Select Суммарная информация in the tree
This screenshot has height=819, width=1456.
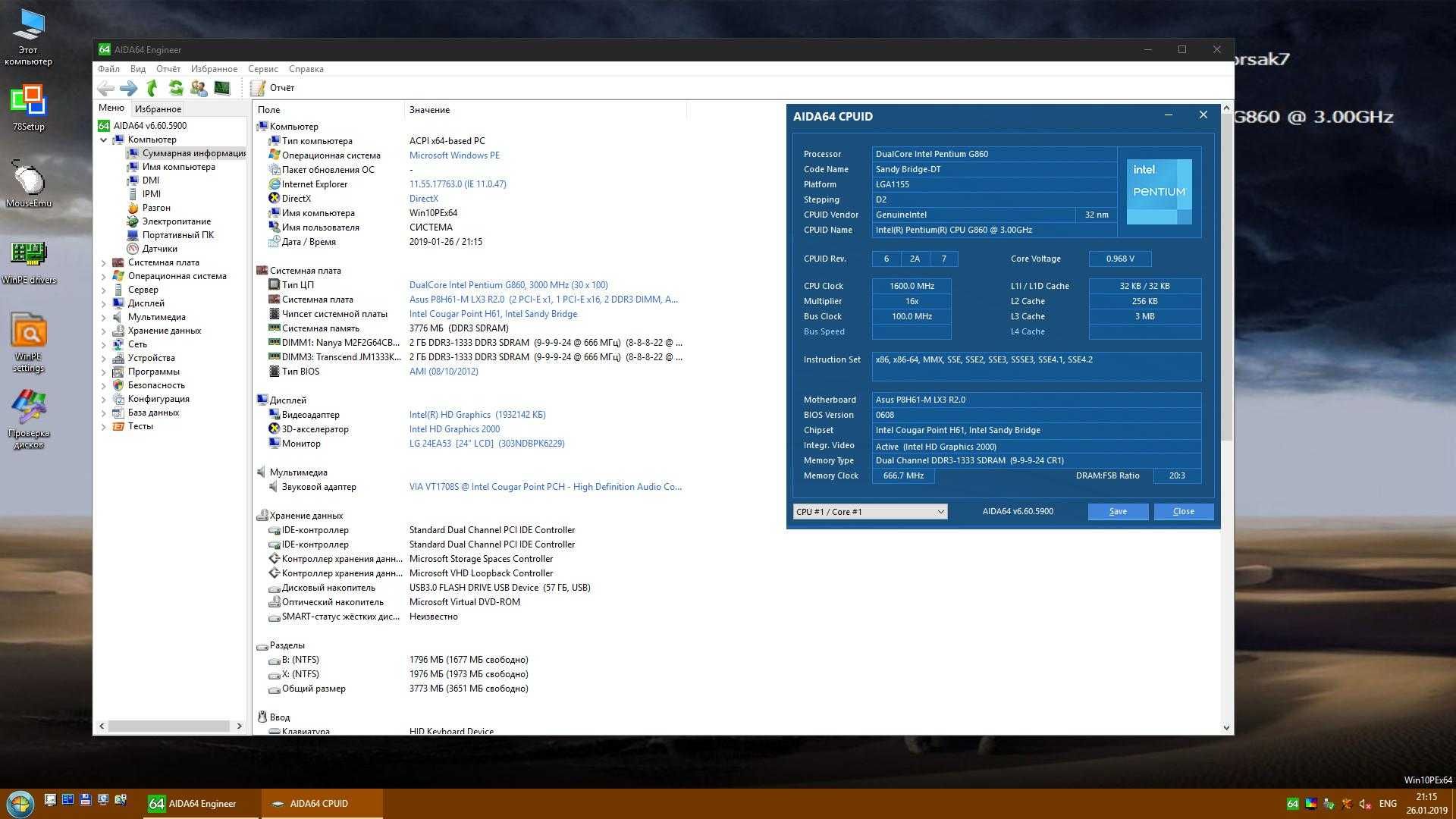click(x=193, y=153)
